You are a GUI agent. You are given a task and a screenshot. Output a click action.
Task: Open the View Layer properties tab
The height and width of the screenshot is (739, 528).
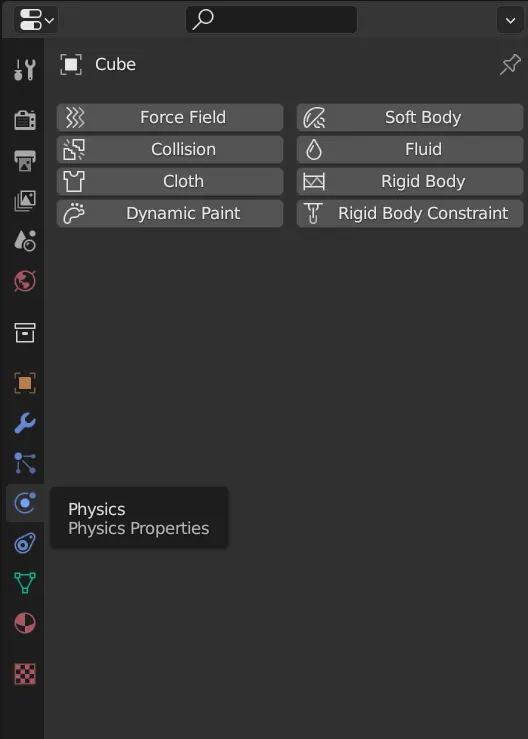tap(25, 201)
